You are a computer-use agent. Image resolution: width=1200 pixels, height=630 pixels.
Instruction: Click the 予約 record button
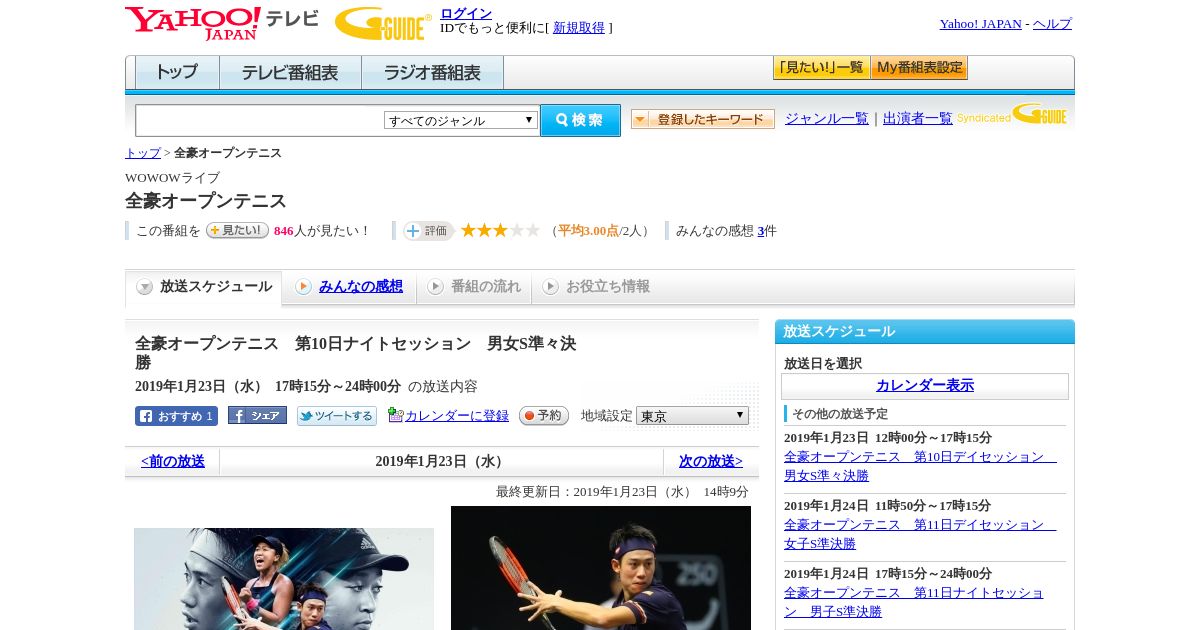pyautogui.click(x=543, y=415)
